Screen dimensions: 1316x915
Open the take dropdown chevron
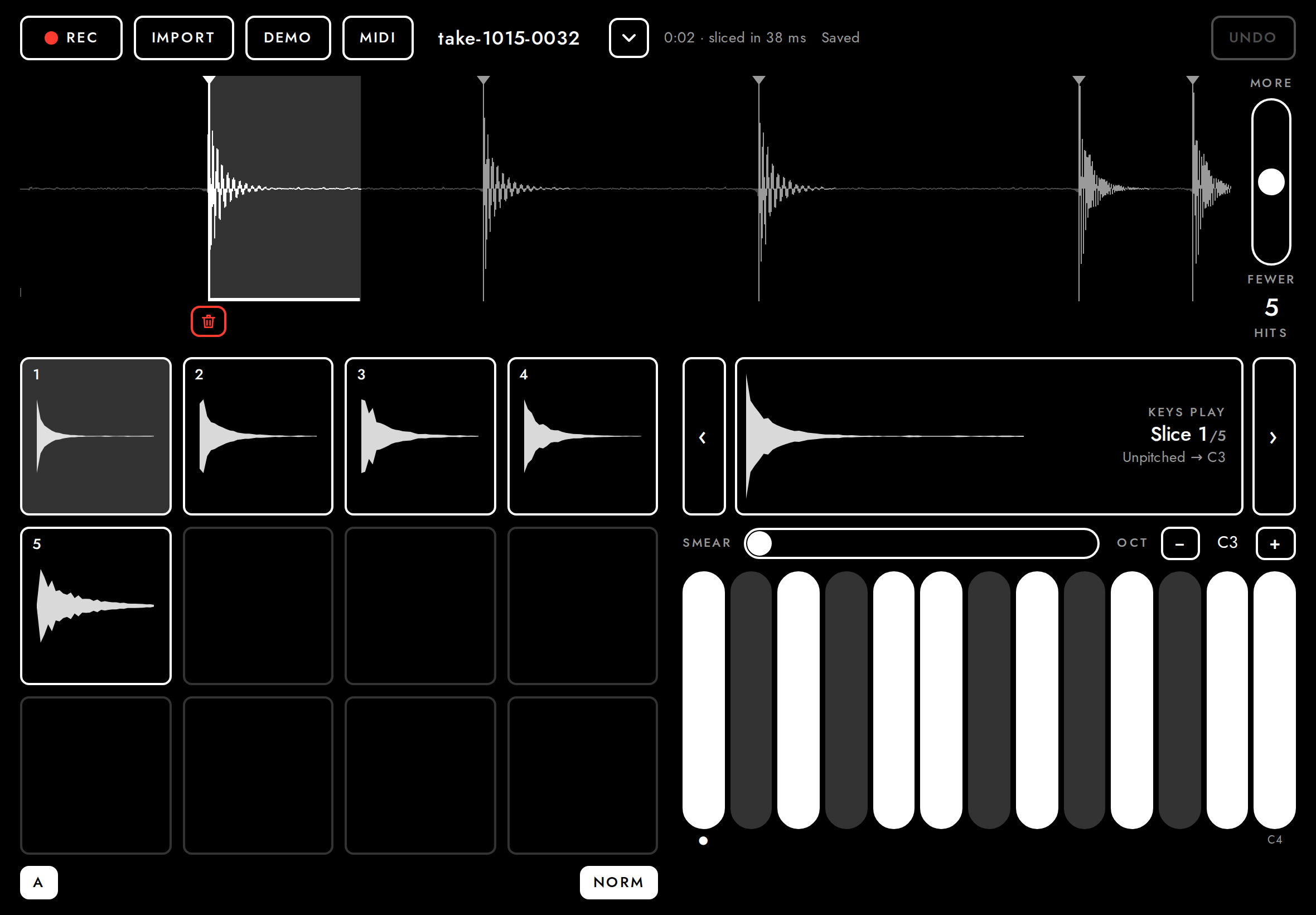click(628, 38)
